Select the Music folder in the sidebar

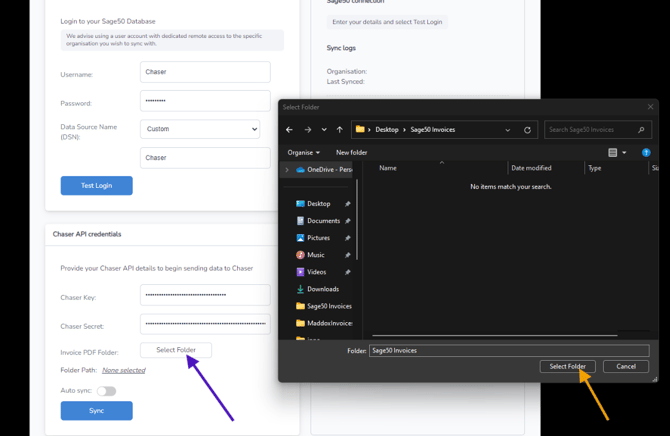(315, 255)
